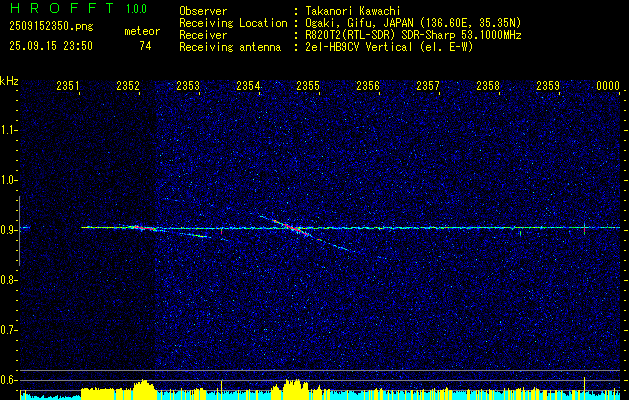Click the Receiver field label

(203, 35)
